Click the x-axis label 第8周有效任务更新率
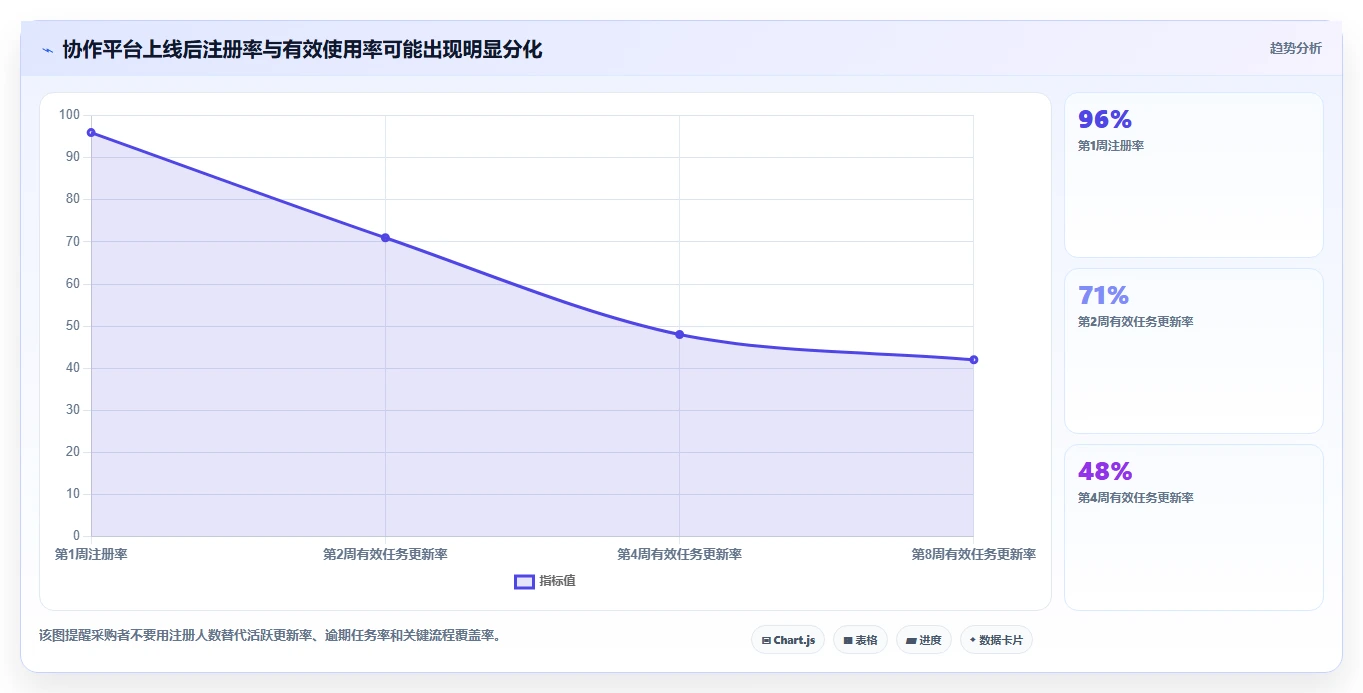Image resolution: width=1363 pixels, height=693 pixels. point(973,554)
